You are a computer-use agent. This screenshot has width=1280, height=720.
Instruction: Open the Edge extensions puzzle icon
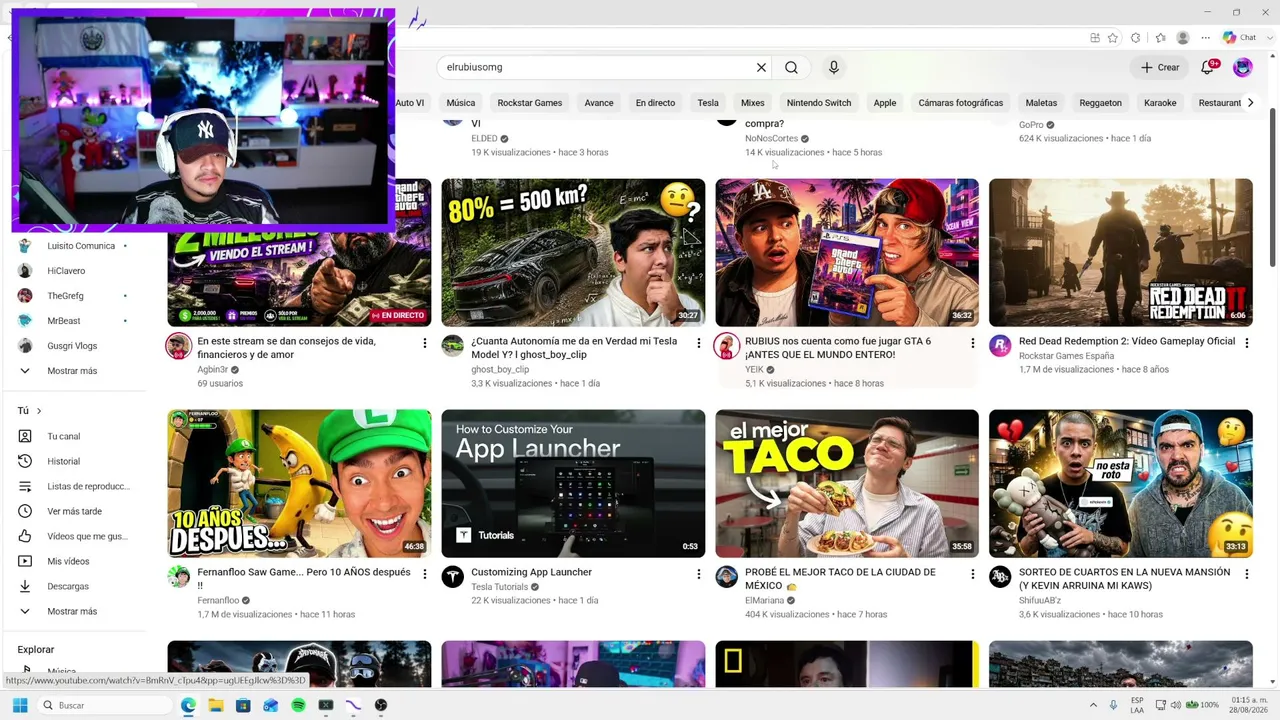point(1136,38)
